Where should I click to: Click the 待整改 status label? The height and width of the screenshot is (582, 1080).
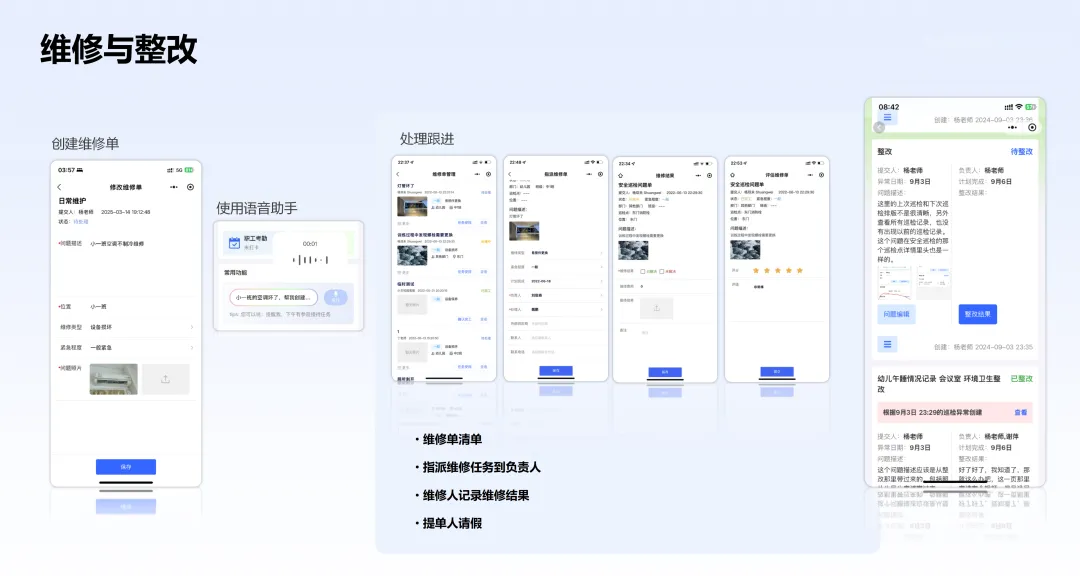tap(1021, 152)
